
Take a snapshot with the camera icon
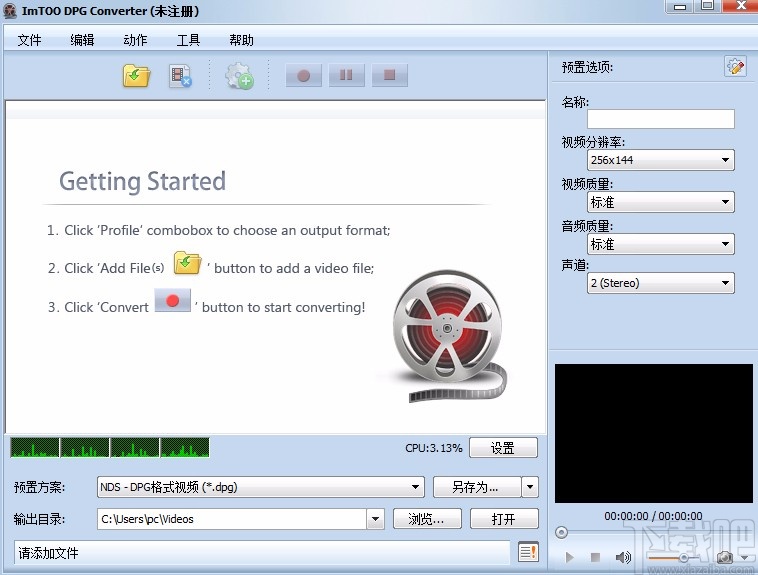tap(724, 557)
